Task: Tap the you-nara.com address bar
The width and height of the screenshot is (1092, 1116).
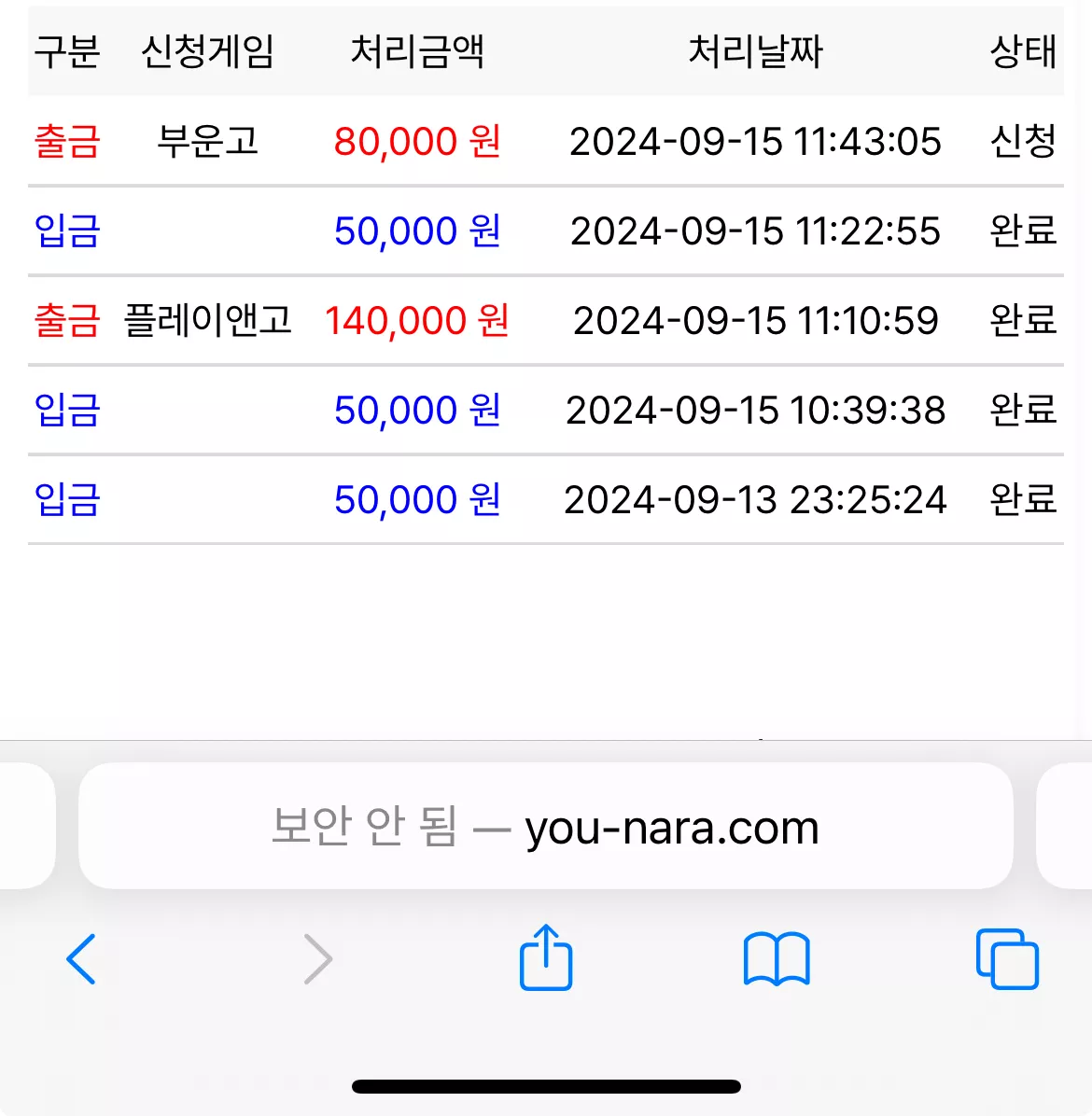Action: (546, 826)
